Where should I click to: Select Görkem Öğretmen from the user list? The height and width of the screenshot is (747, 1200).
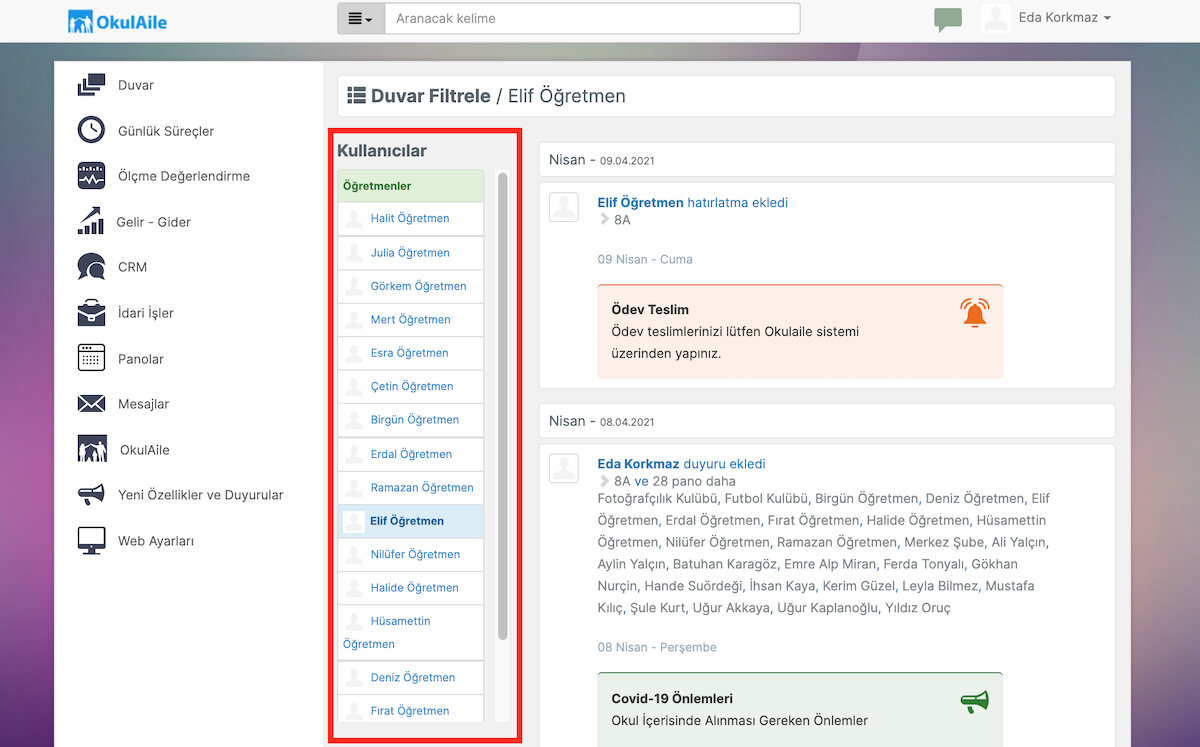(410, 286)
